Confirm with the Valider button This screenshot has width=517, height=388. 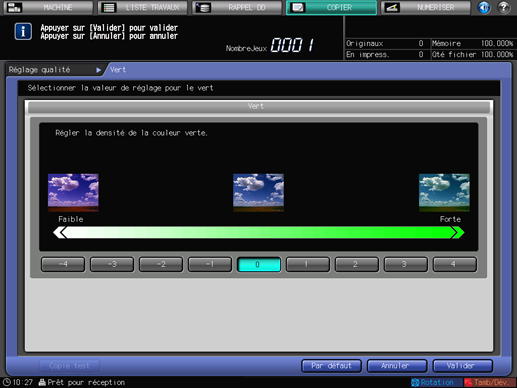[x=462, y=366]
